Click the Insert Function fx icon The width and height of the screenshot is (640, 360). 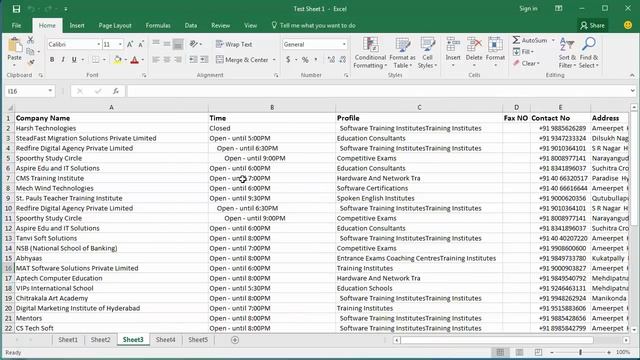116,91
